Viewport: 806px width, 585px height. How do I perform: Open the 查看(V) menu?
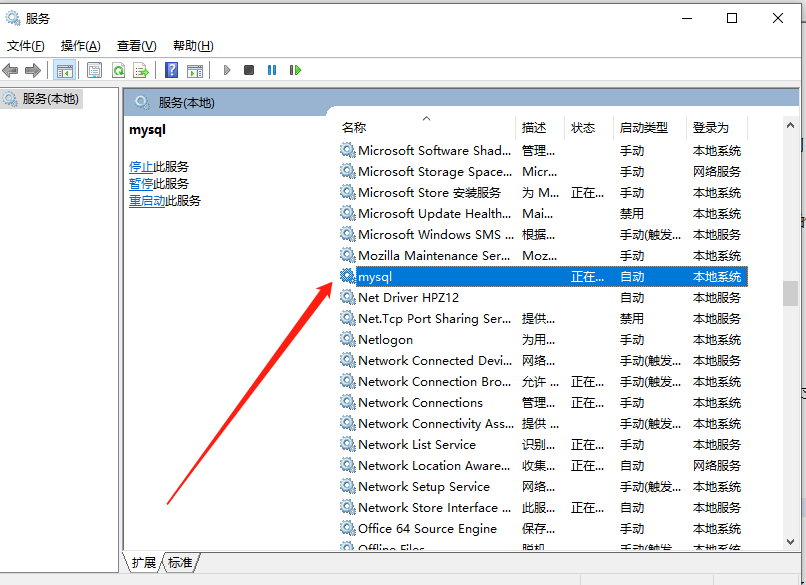coord(136,46)
